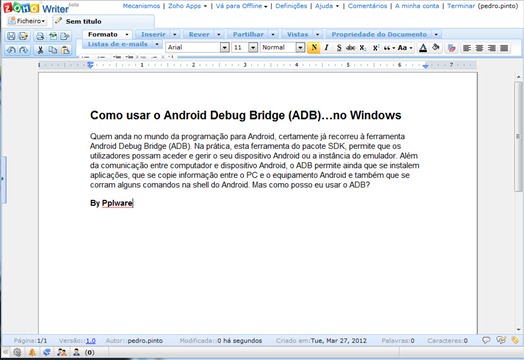The width and height of the screenshot is (524, 360).
Task: Click the Comentários link
Action: click(x=367, y=6)
